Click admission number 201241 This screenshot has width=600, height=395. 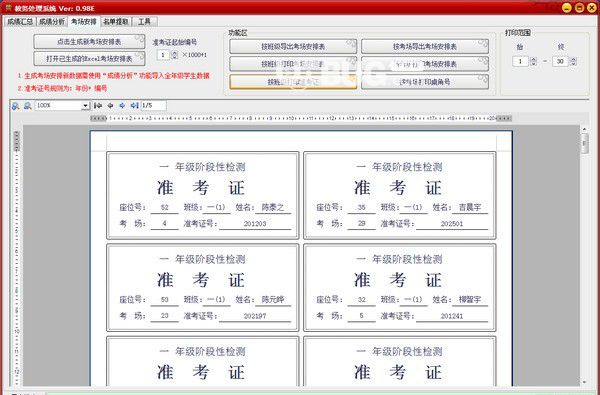click(x=452, y=316)
